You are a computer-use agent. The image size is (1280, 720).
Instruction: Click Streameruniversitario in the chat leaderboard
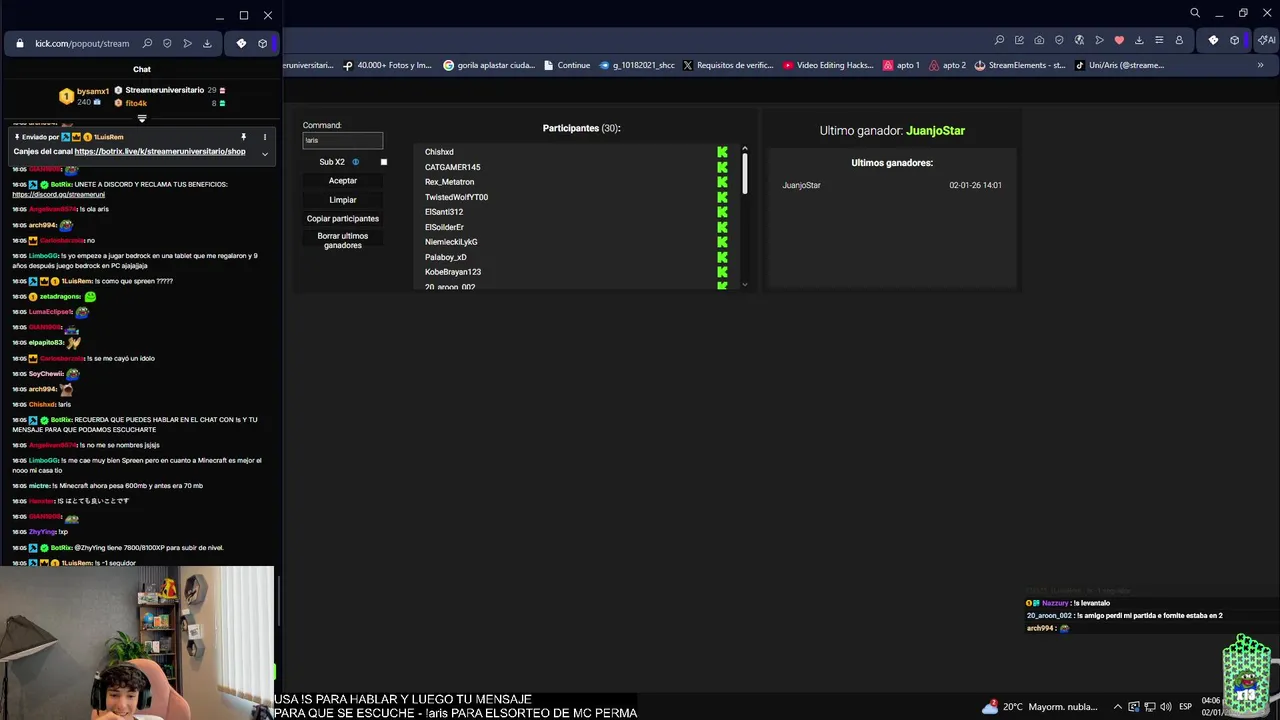coord(165,90)
